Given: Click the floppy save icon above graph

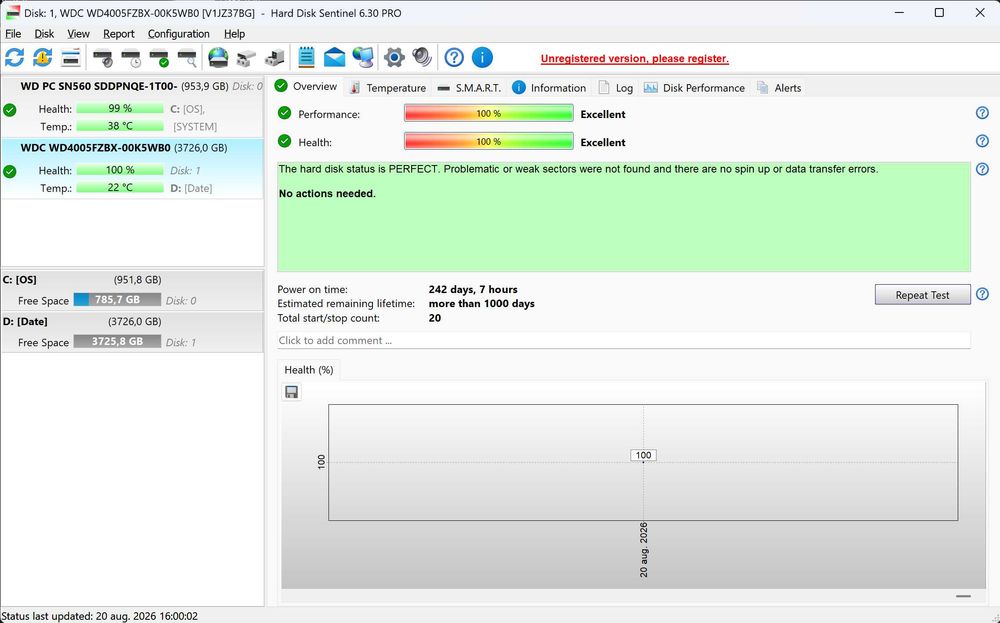Looking at the screenshot, I should click(x=291, y=392).
